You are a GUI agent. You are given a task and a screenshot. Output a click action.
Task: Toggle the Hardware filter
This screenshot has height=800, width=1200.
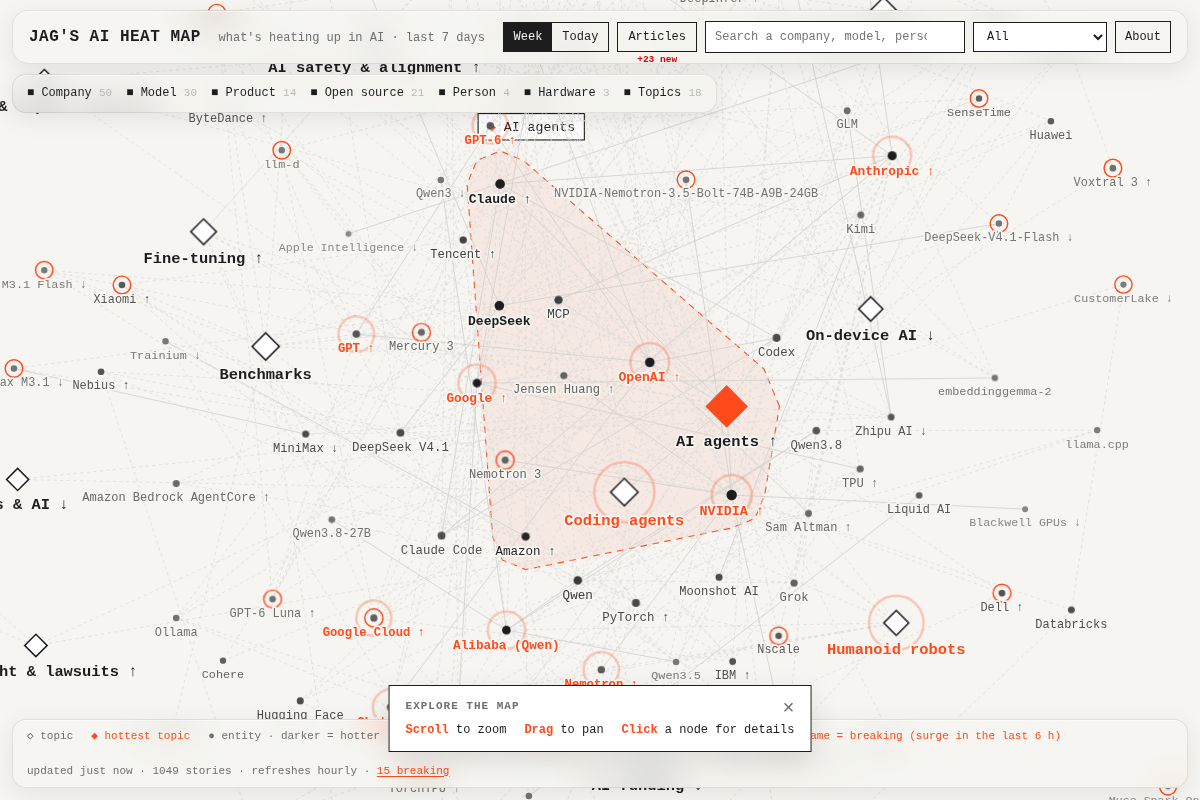click(x=566, y=93)
